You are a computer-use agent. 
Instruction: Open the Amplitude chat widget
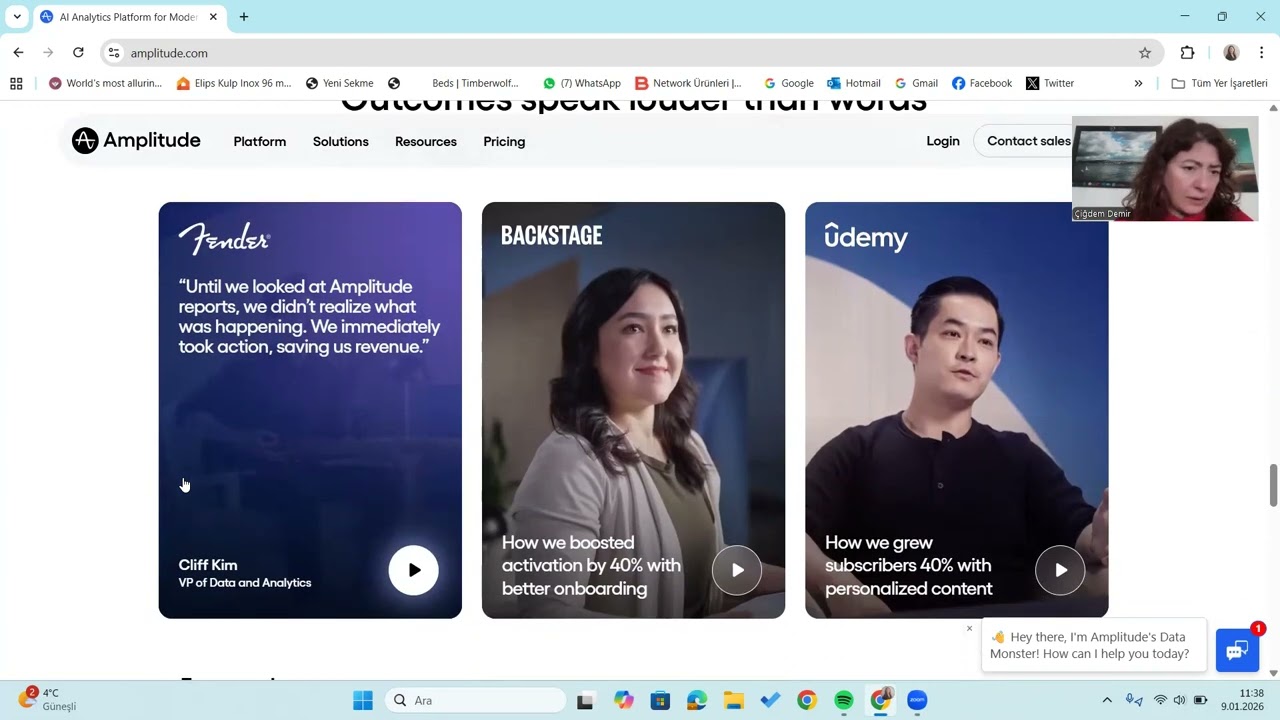[1237, 650]
